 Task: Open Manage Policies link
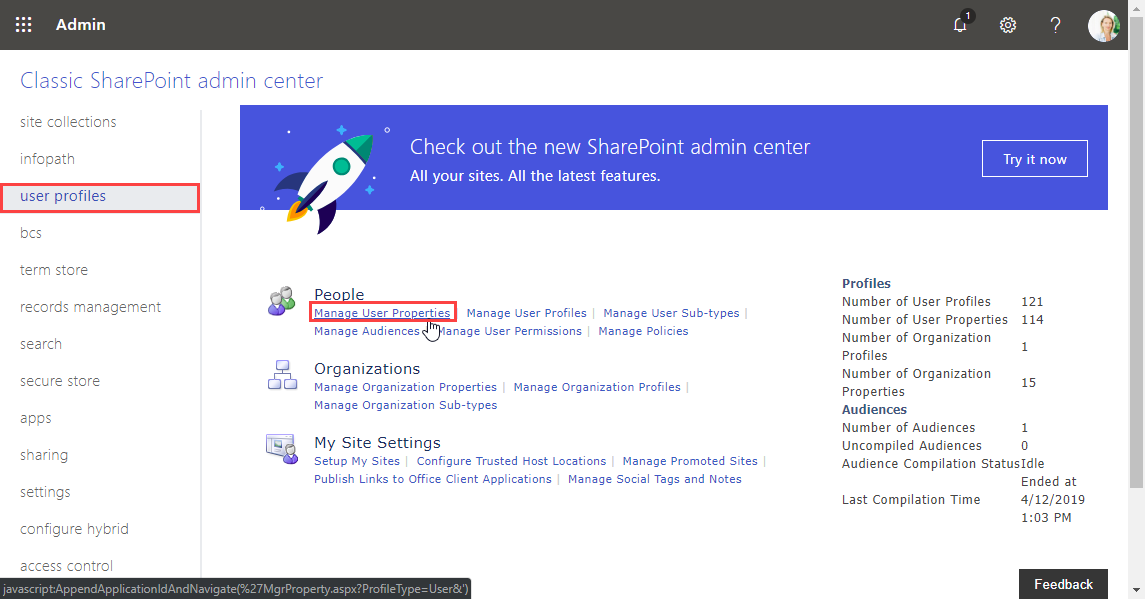click(x=643, y=331)
